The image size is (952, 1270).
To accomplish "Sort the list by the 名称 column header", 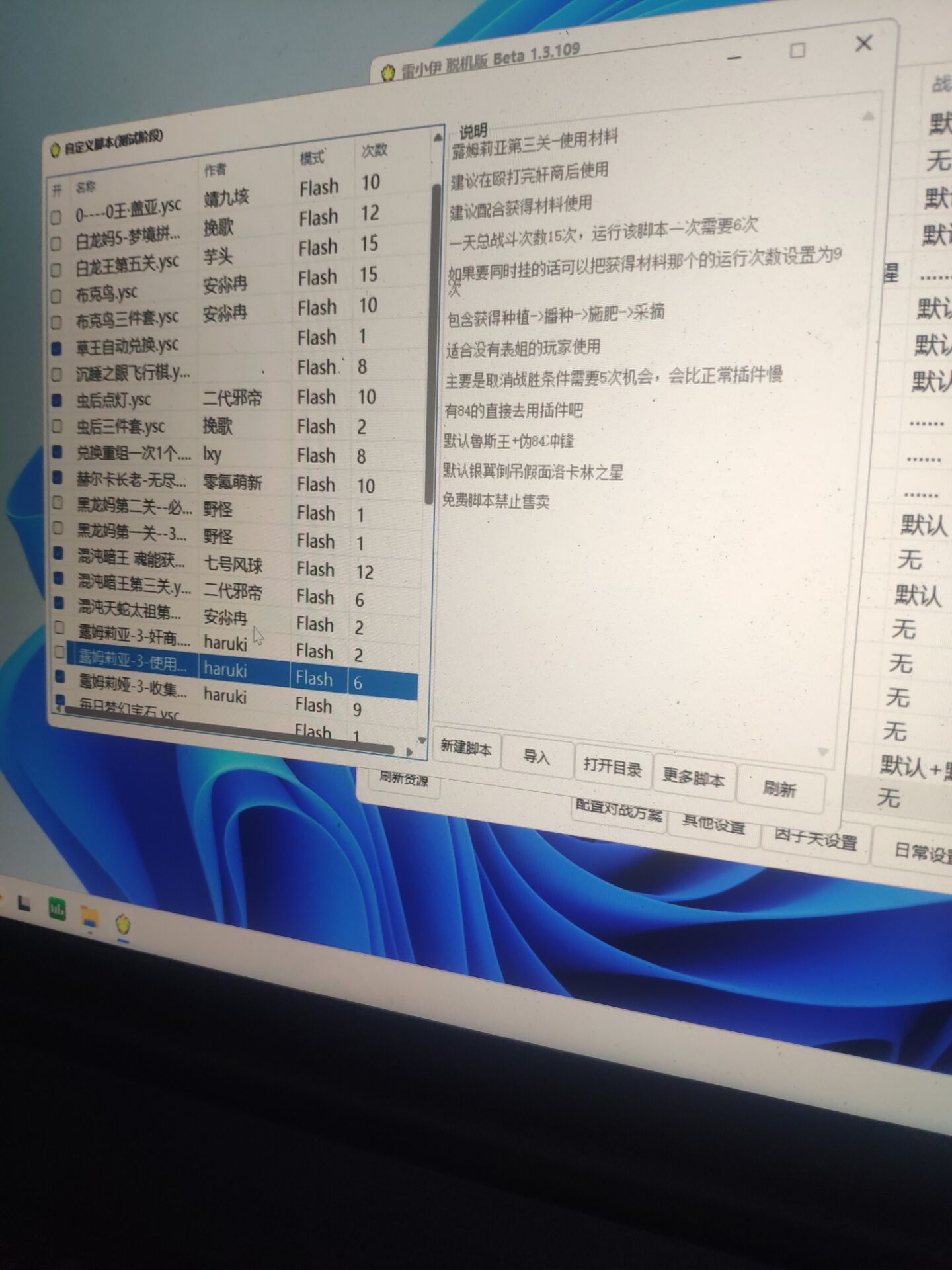I will point(86,187).
